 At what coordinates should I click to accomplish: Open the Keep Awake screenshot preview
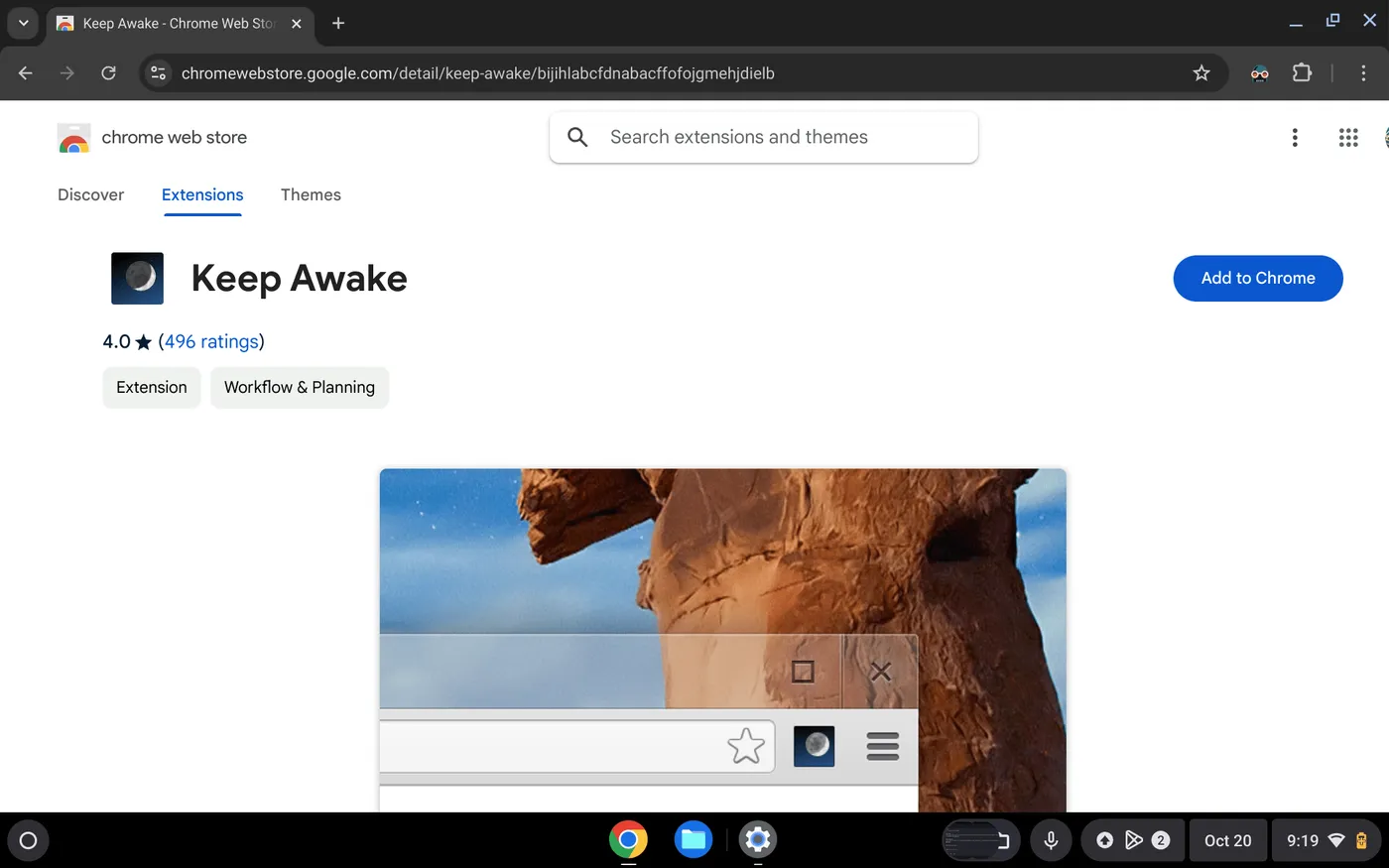723,640
